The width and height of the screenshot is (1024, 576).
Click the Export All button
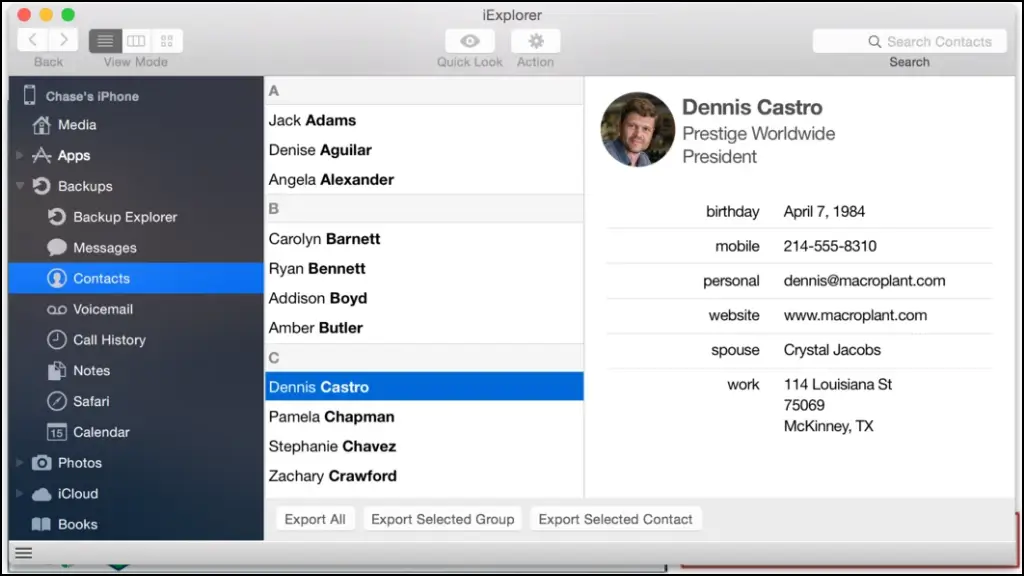pos(315,519)
